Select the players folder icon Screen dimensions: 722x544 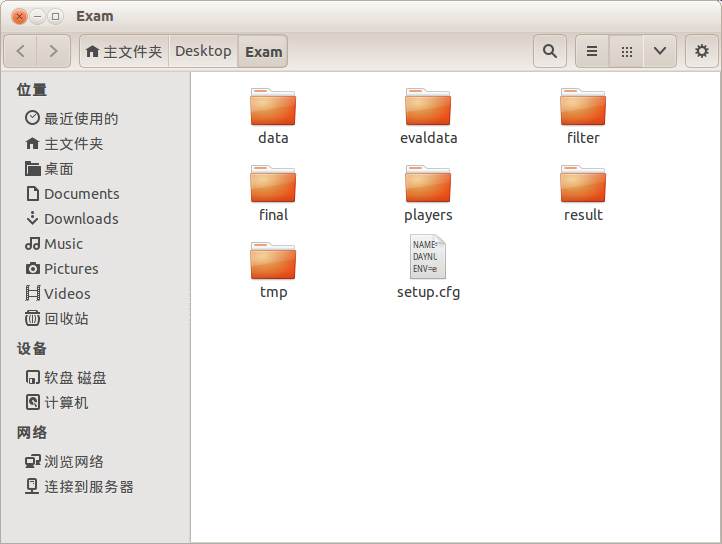coord(428,184)
